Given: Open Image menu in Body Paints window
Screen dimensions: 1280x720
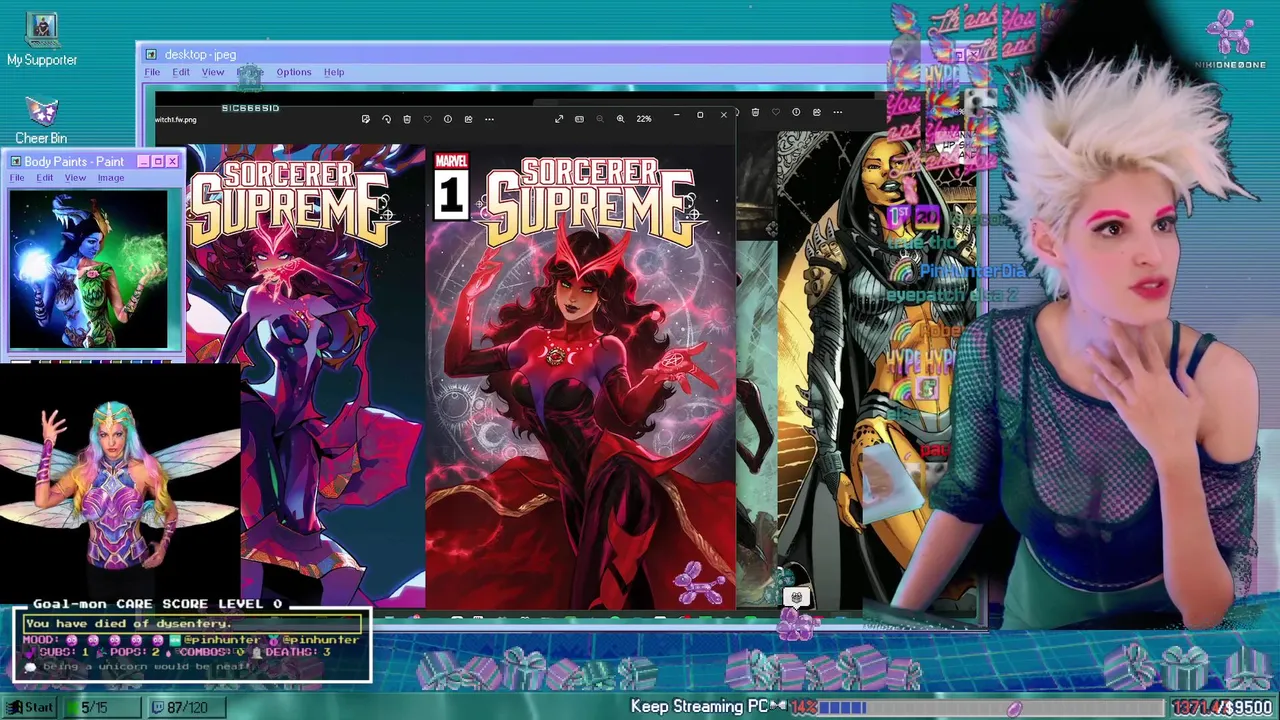Looking at the screenshot, I should [x=111, y=178].
